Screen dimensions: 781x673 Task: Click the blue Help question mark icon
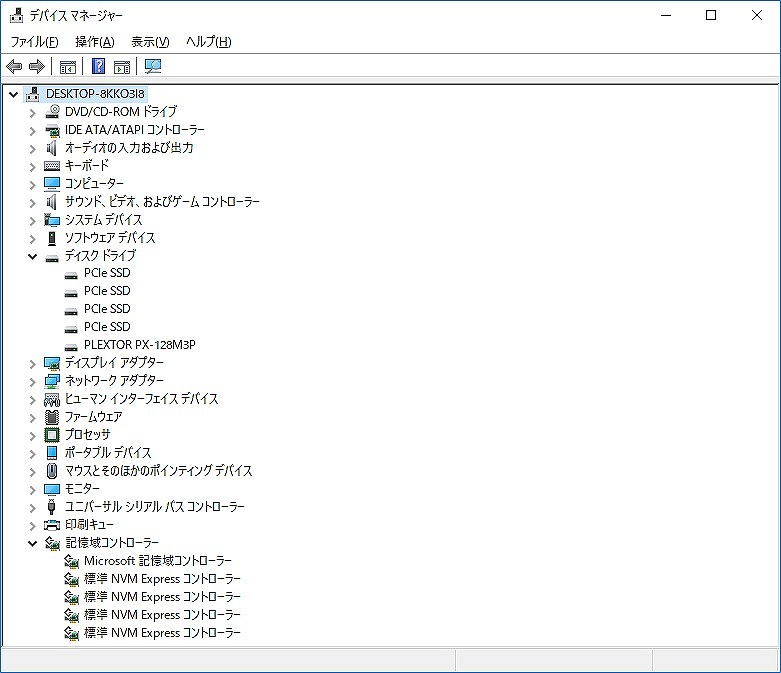tap(98, 67)
